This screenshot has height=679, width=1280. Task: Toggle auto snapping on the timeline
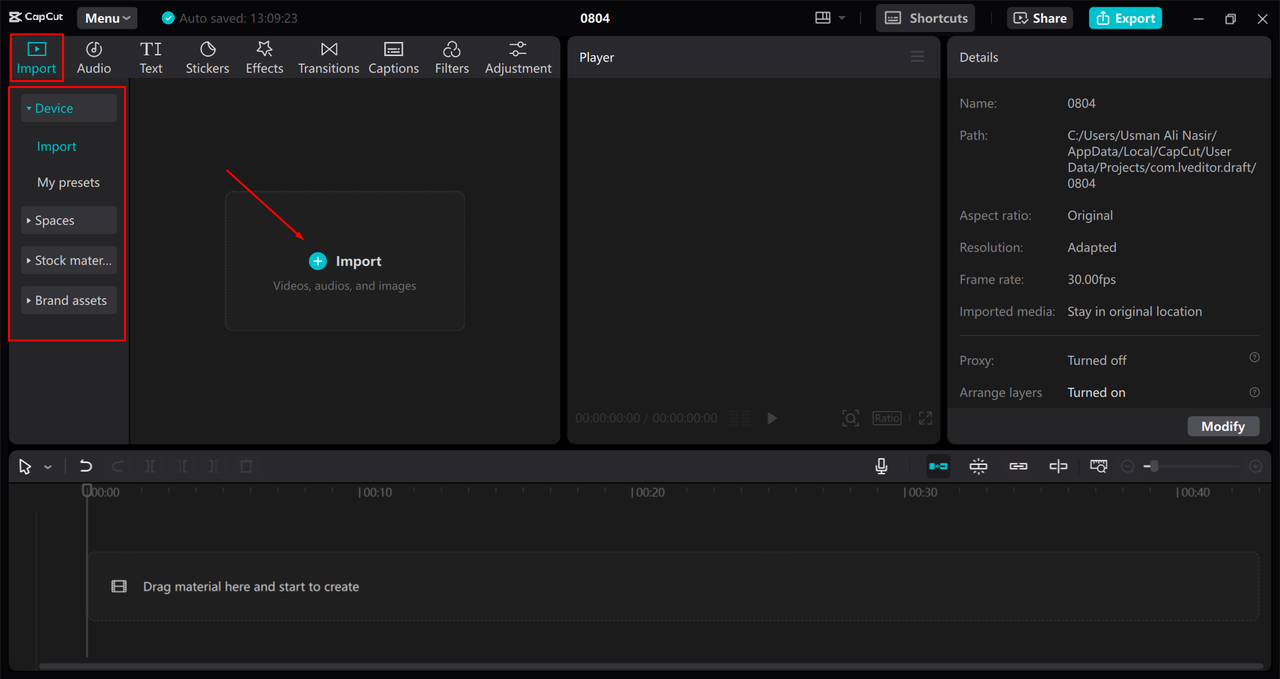tap(978, 466)
